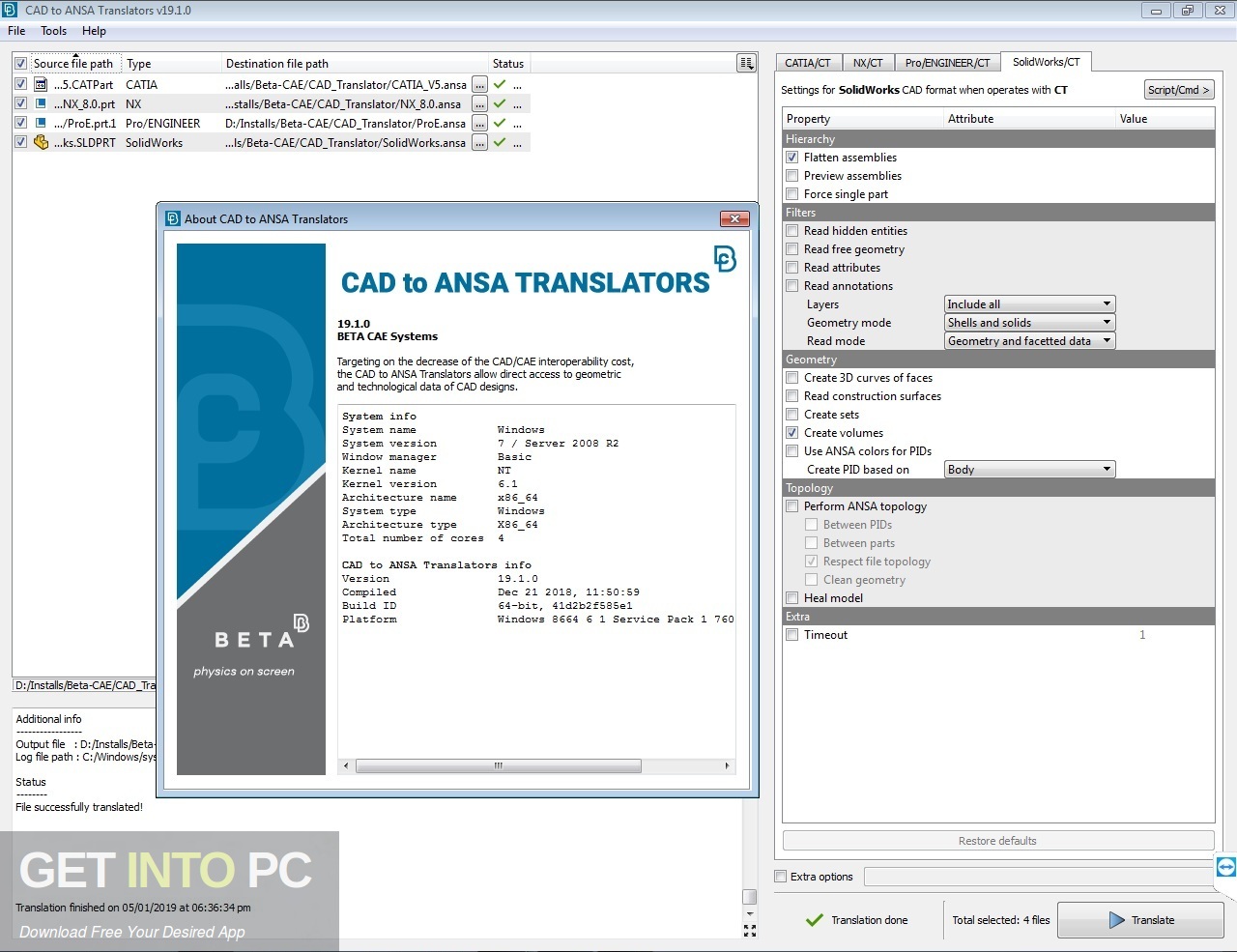This screenshot has height=952, width=1237.
Task: Click the app icon in About dialog title bar
Action: point(172,219)
